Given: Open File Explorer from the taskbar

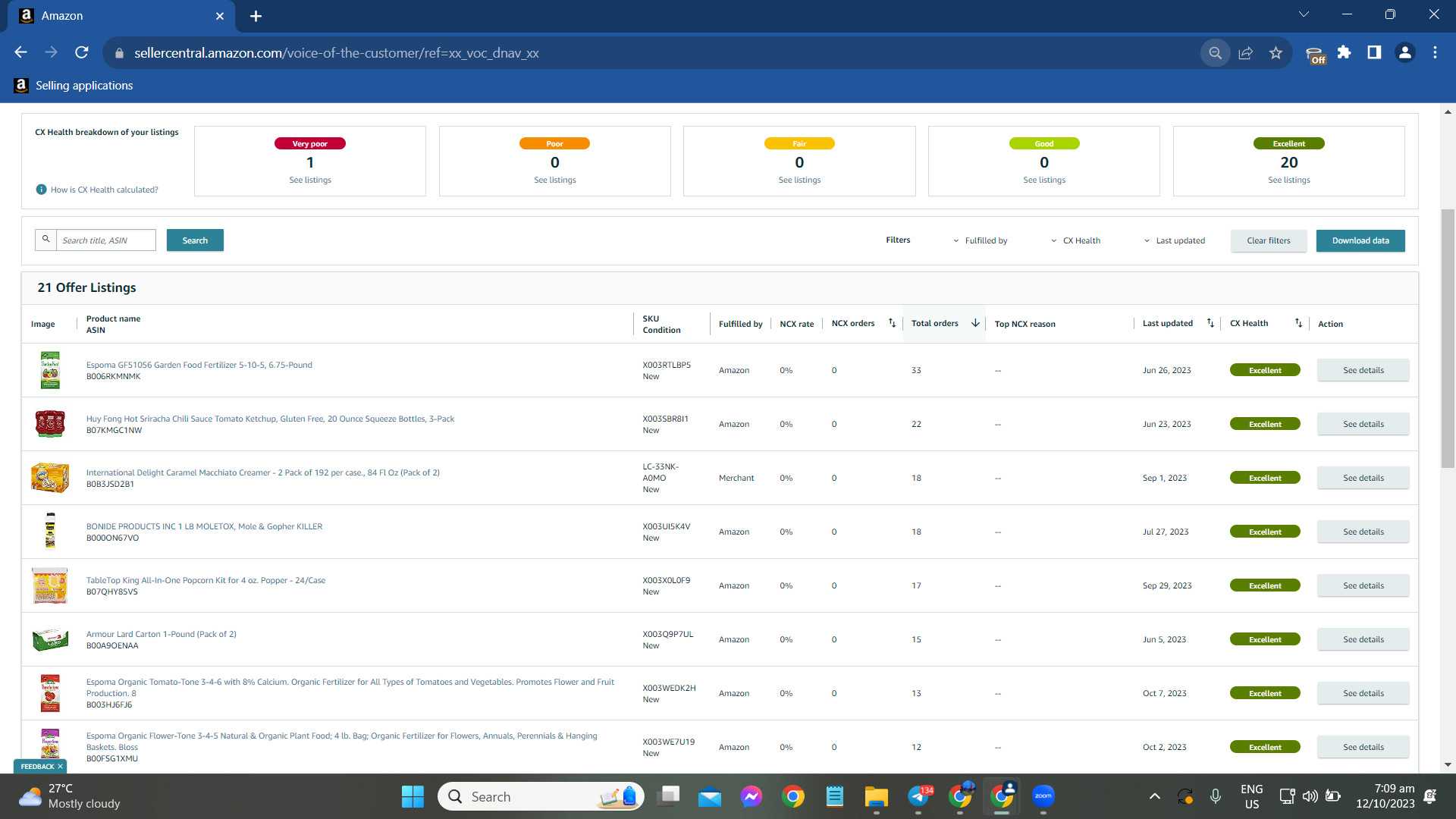Looking at the screenshot, I should coord(877,797).
